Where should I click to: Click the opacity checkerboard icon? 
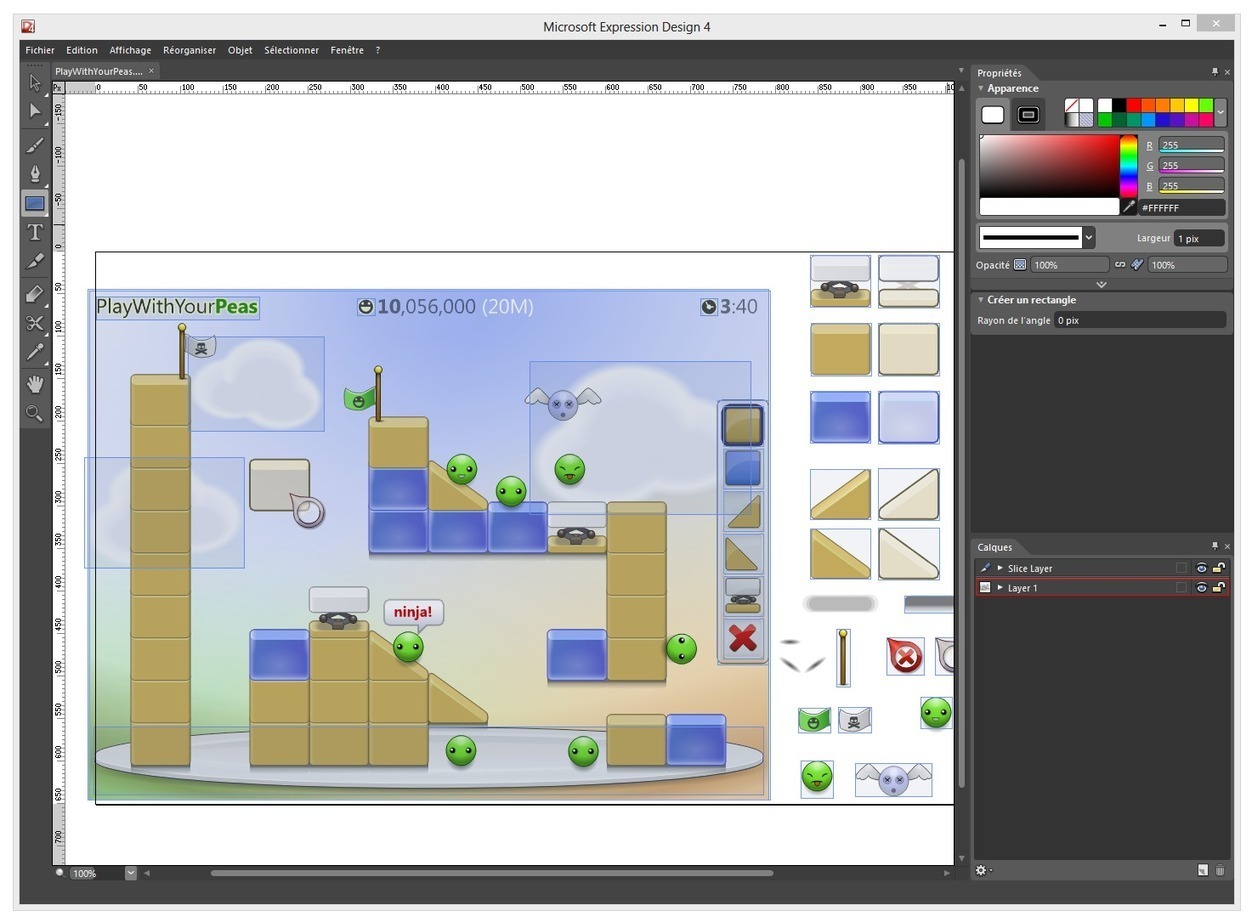[1020, 265]
